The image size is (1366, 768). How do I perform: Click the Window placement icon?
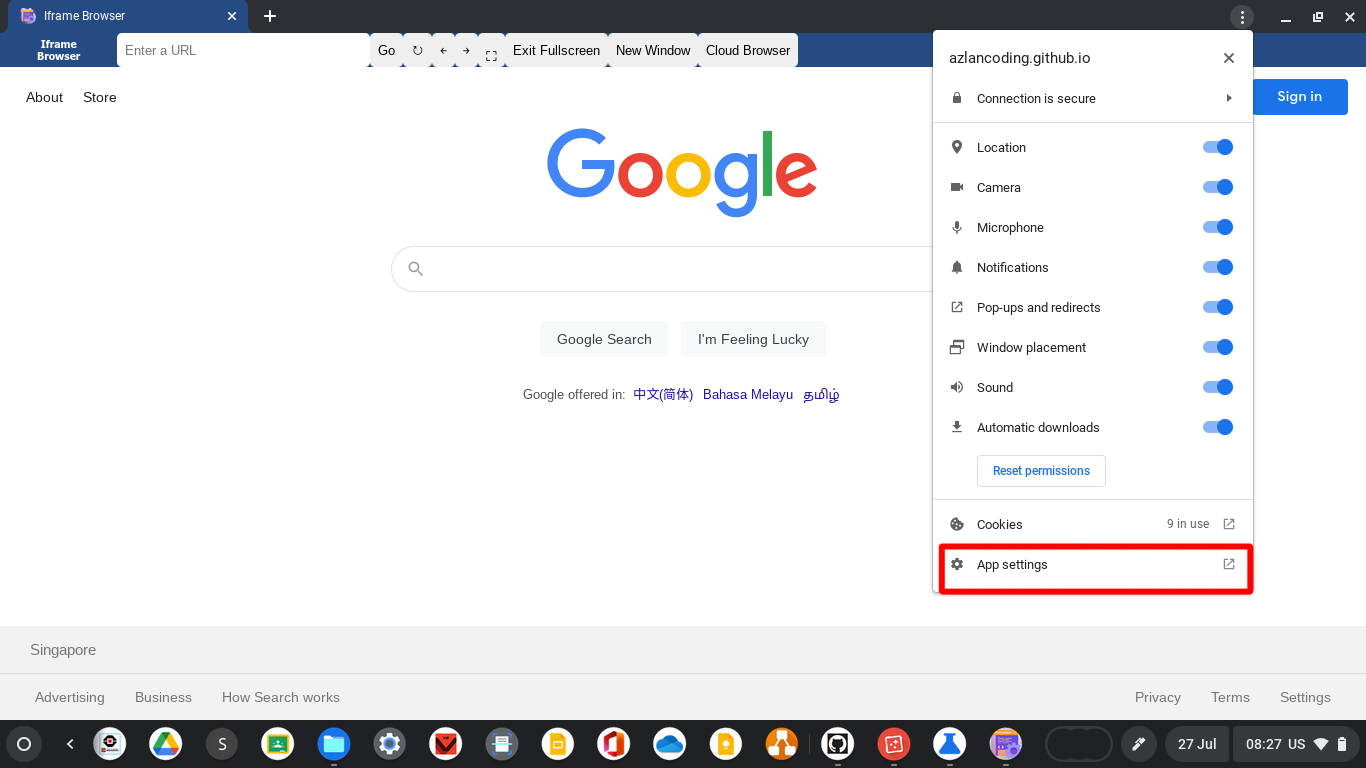click(x=957, y=347)
